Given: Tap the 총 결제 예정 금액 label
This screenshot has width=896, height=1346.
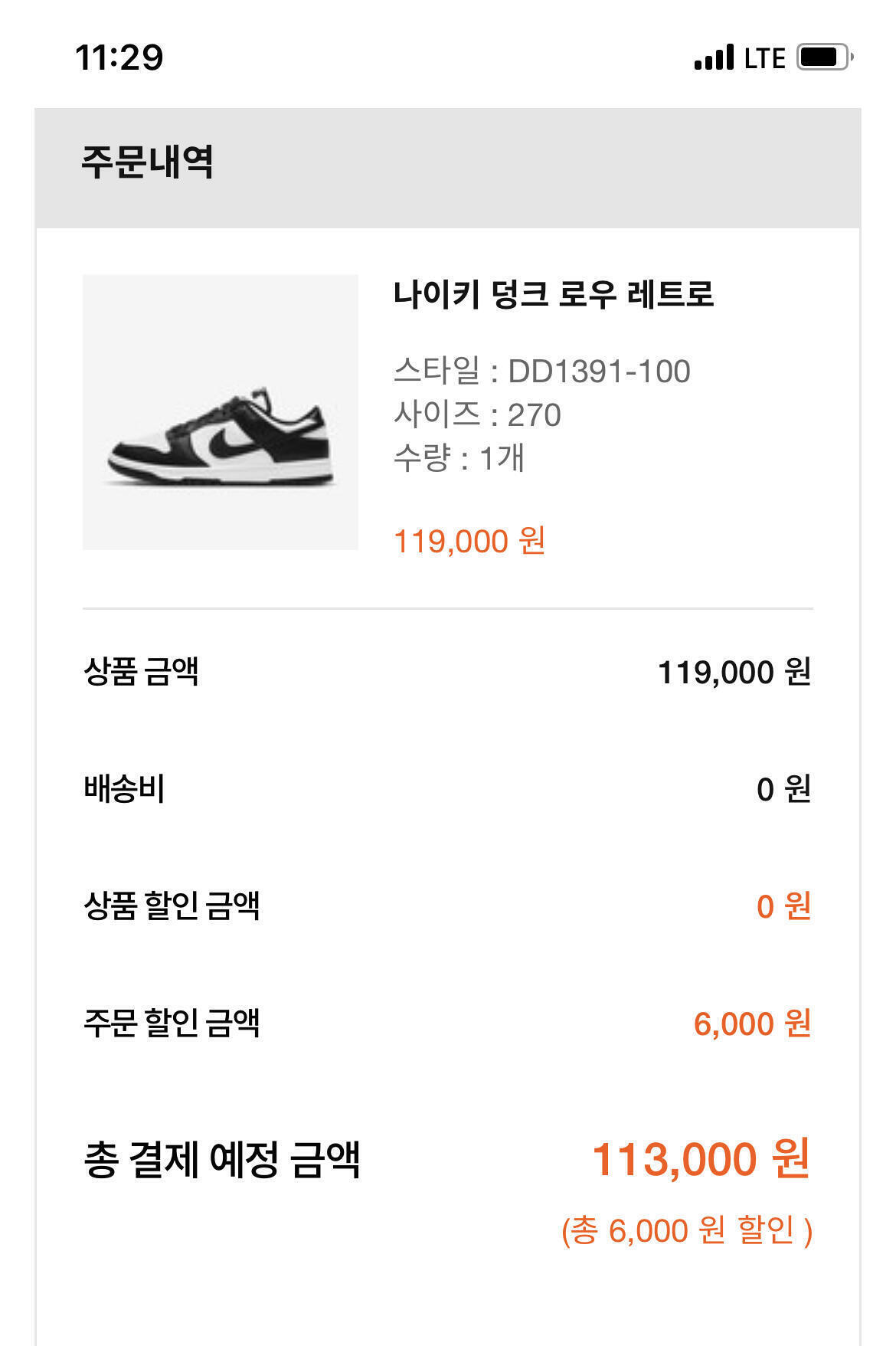Looking at the screenshot, I should [221, 1159].
